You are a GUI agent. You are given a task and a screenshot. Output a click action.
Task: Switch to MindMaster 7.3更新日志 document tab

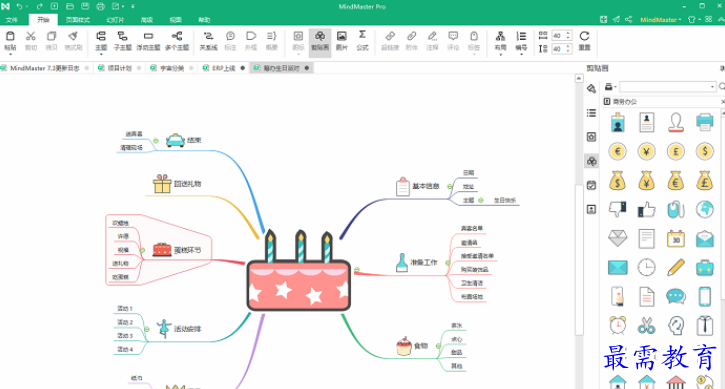45,68
